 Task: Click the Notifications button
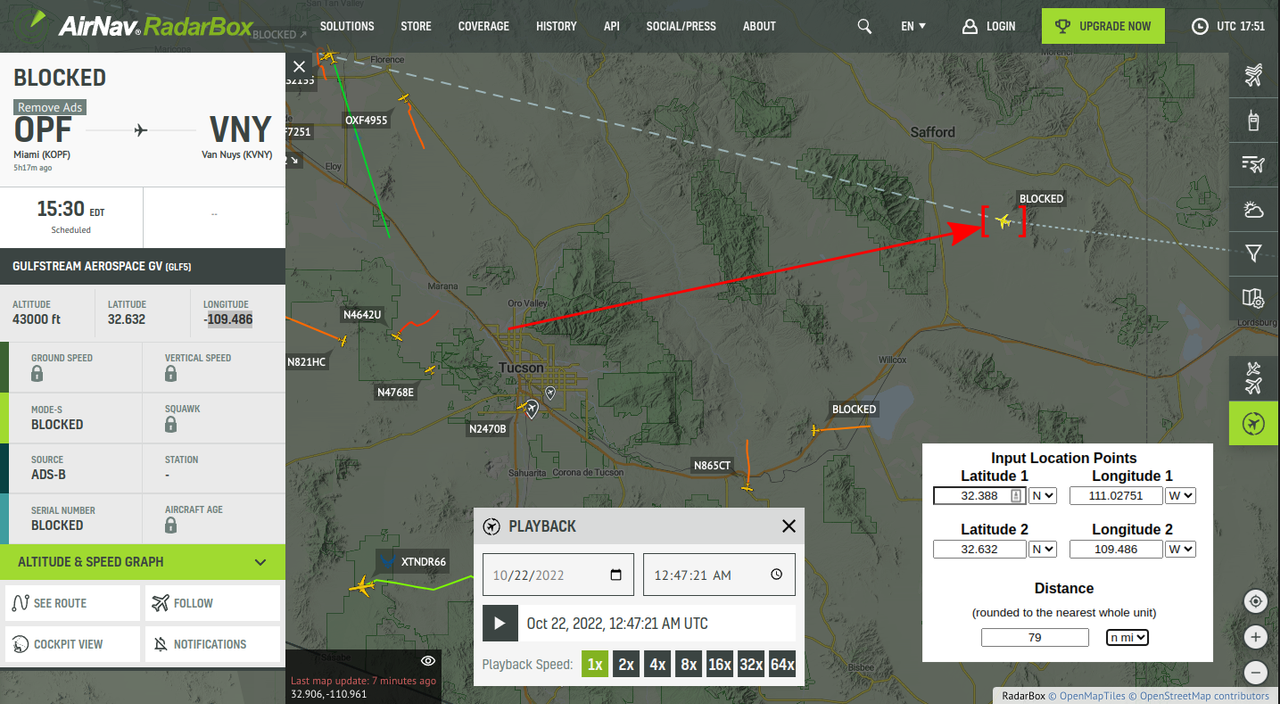point(212,644)
